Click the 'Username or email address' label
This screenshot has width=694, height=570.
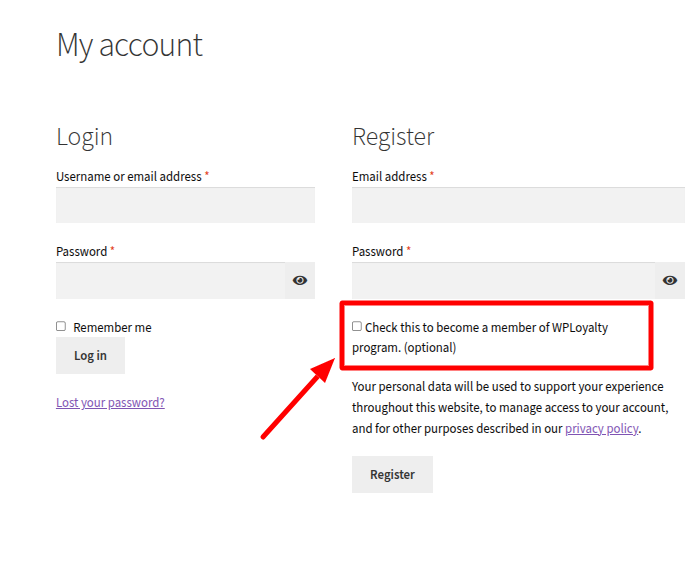pyautogui.click(x=129, y=177)
